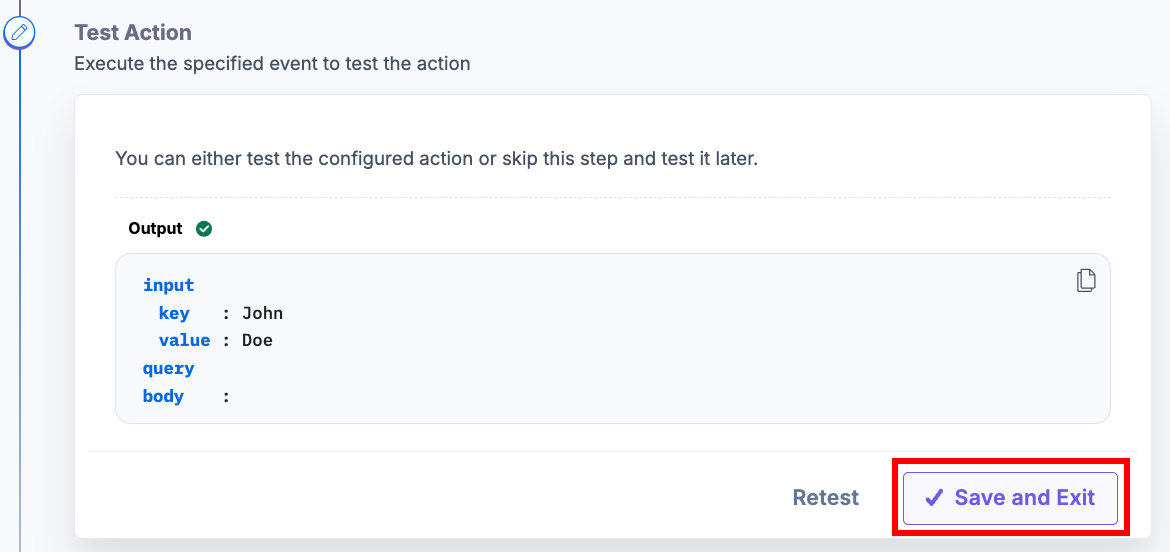This screenshot has width=1170, height=552.
Task: Click the 'key' field name
Action: coord(174,313)
